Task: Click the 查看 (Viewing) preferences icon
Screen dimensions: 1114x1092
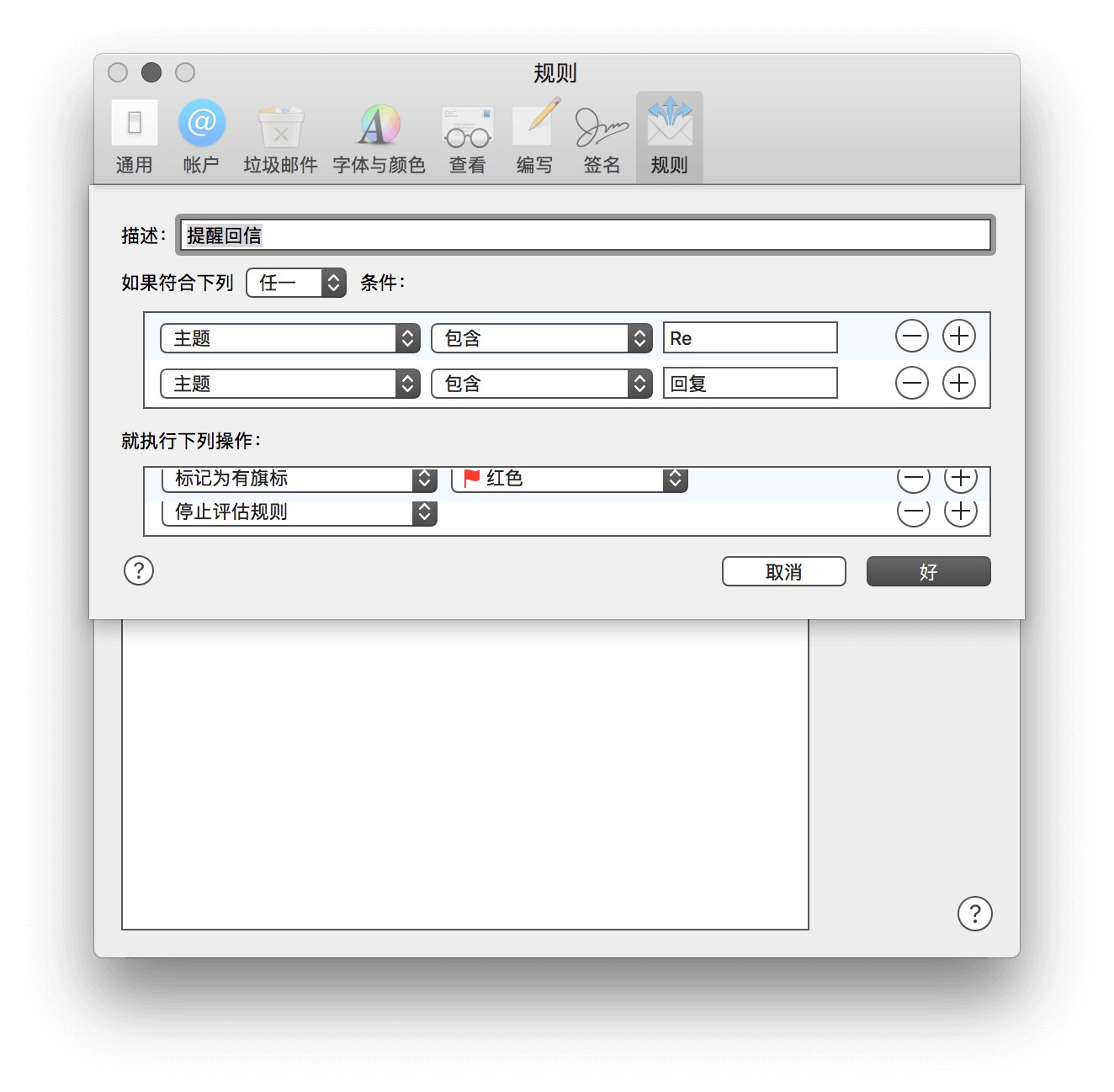Action: click(467, 135)
